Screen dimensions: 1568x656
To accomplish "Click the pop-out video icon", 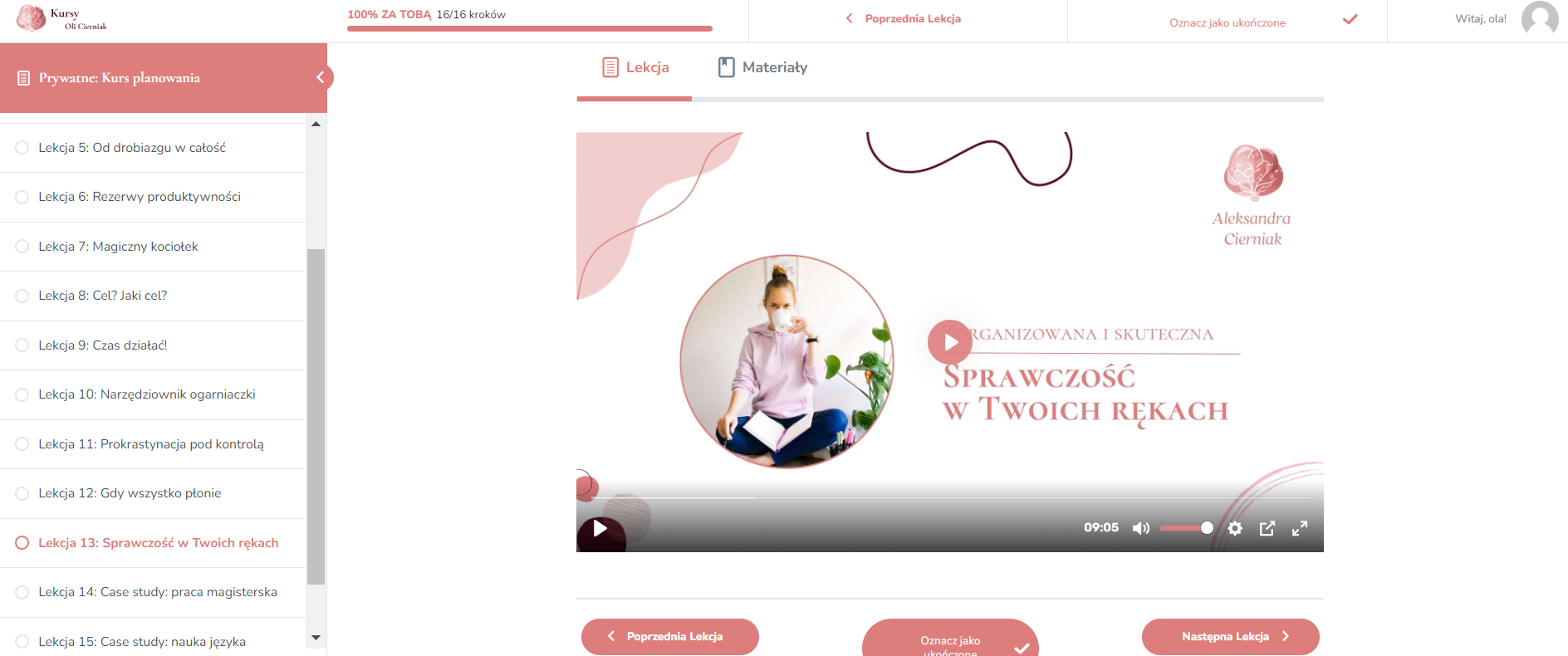I will [x=1267, y=528].
